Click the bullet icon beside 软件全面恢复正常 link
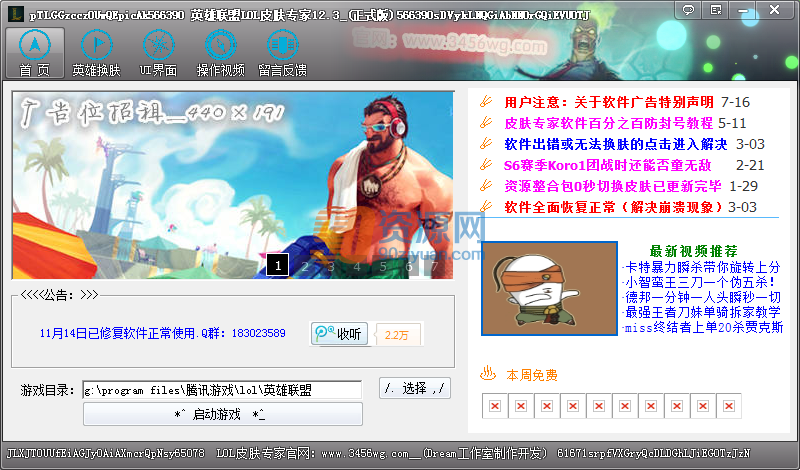Image resolution: width=800 pixels, height=470 pixels. 486,206
